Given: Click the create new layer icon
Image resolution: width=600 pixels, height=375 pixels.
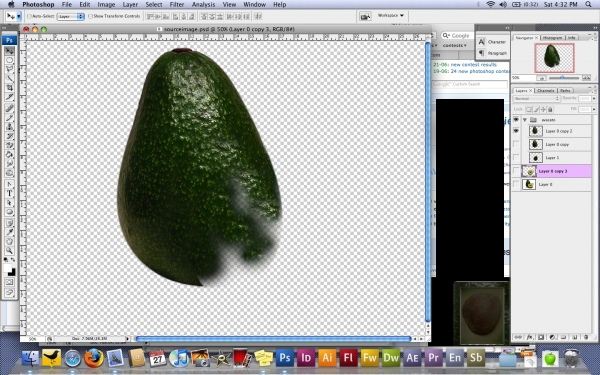Looking at the screenshot, I should click(574, 337).
